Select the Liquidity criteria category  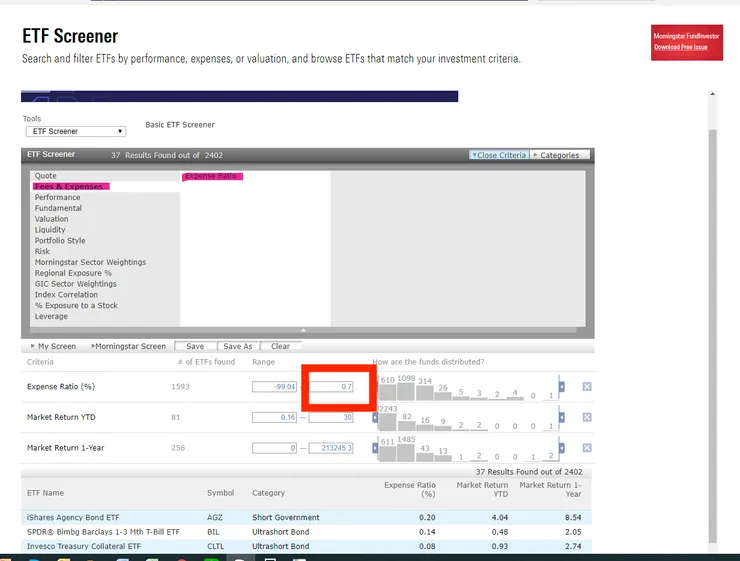click(x=50, y=230)
